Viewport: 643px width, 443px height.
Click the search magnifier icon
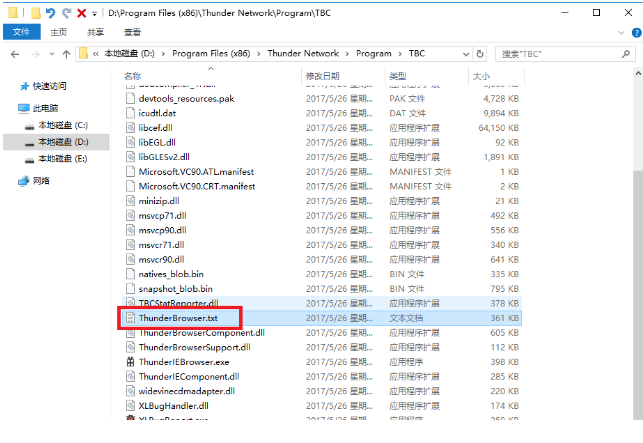(626, 54)
